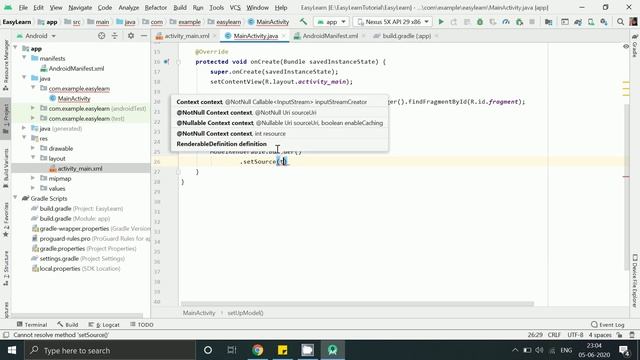Click the UTF-8 encoding indicator

click(575, 335)
